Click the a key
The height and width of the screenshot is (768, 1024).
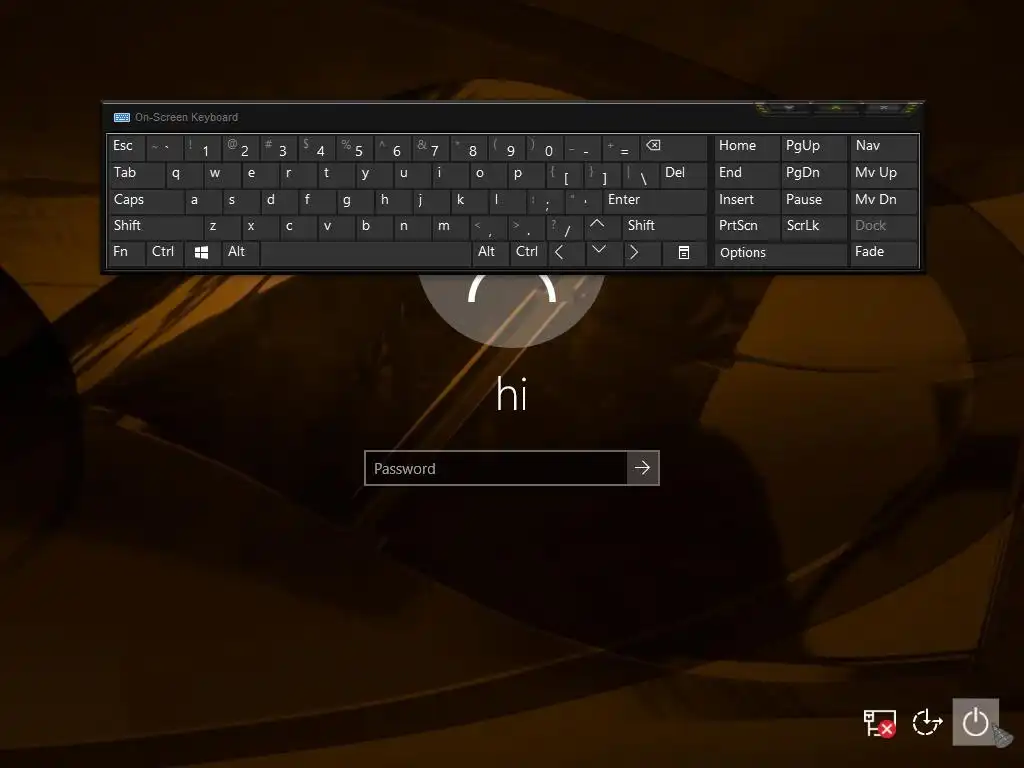pyautogui.click(x=203, y=200)
